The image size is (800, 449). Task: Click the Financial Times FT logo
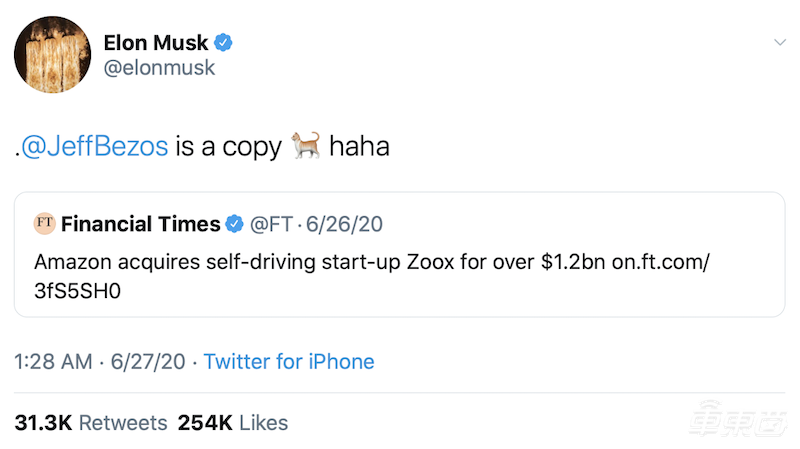(x=44, y=224)
